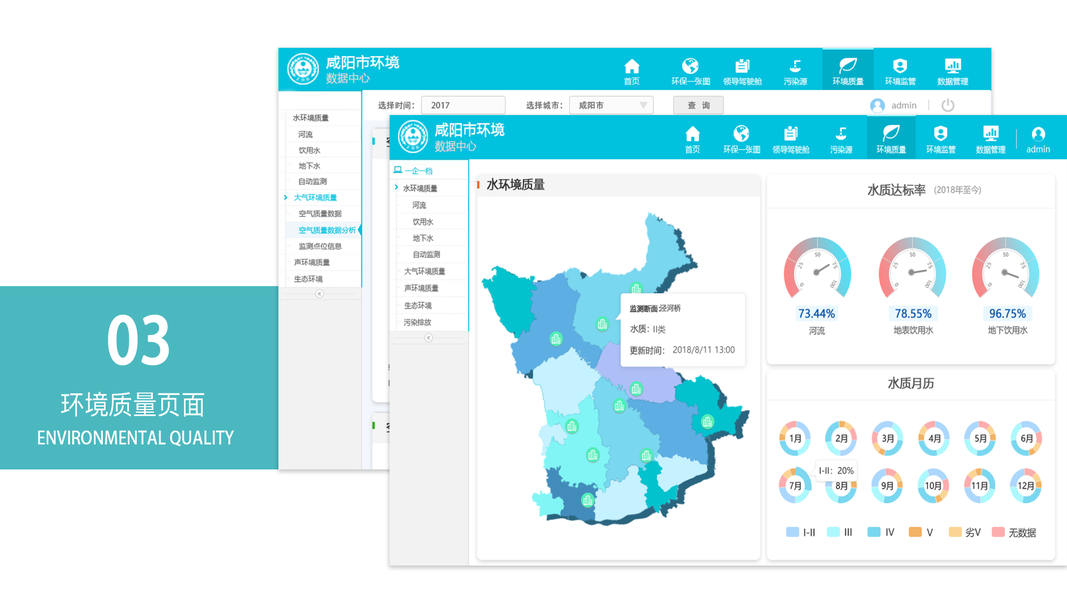Open 污染源 icon in front window
This screenshot has width=1067, height=600.
(841, 133)
